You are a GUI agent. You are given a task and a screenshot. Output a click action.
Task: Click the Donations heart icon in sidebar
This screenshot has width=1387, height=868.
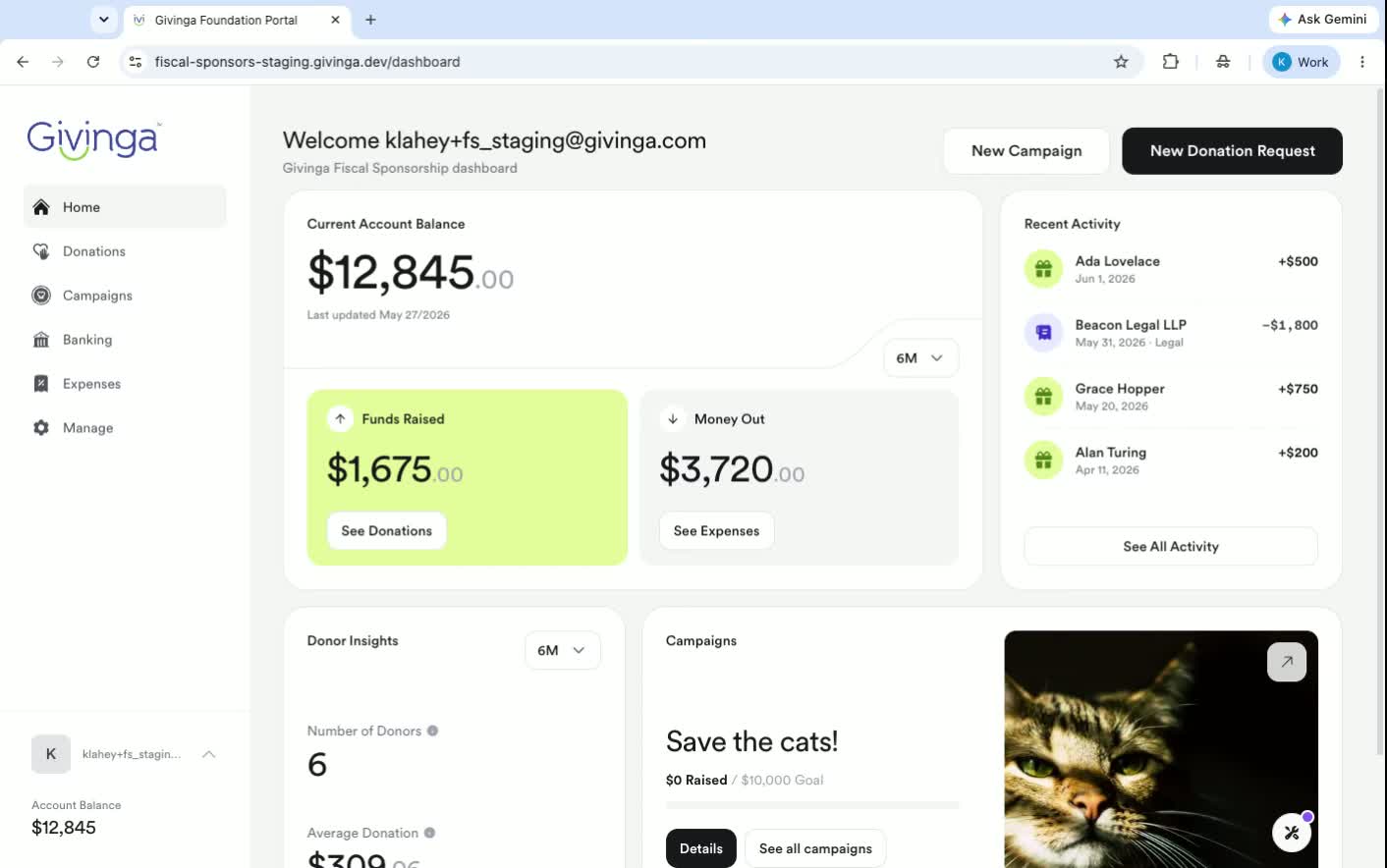click(x=41, y=251)
